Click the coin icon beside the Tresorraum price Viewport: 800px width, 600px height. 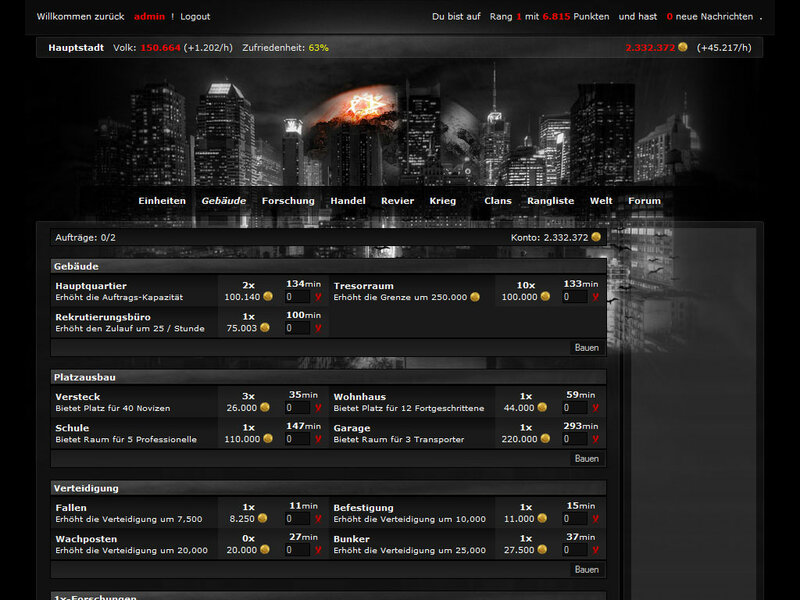pos(545,296)
